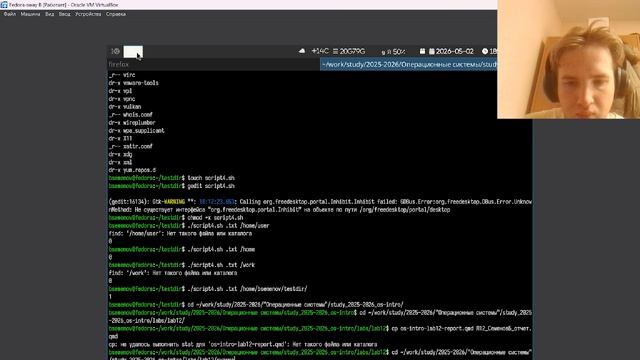Click the webcam overlay video thumbnail

pyautogui.click(x=569, y=59)
